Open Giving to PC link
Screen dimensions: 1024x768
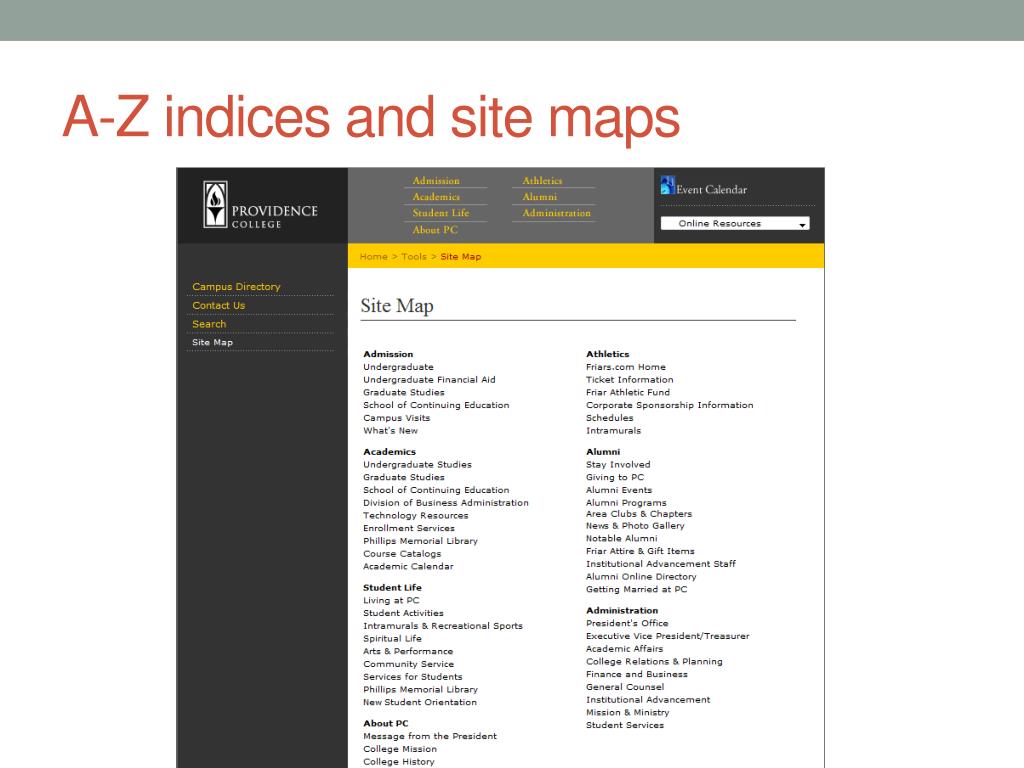coord(615,477)
